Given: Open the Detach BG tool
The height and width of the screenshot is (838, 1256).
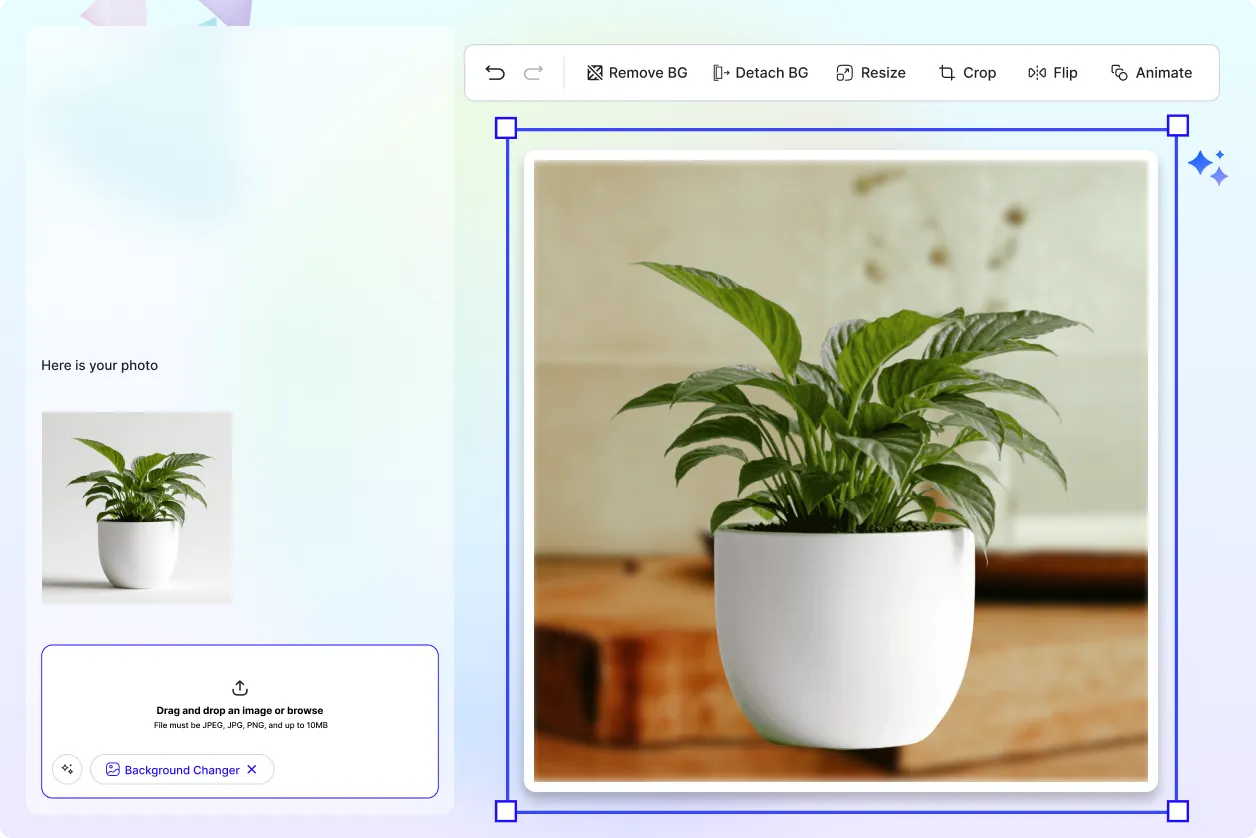Looking at the screenshot, I should coord(760,72).
